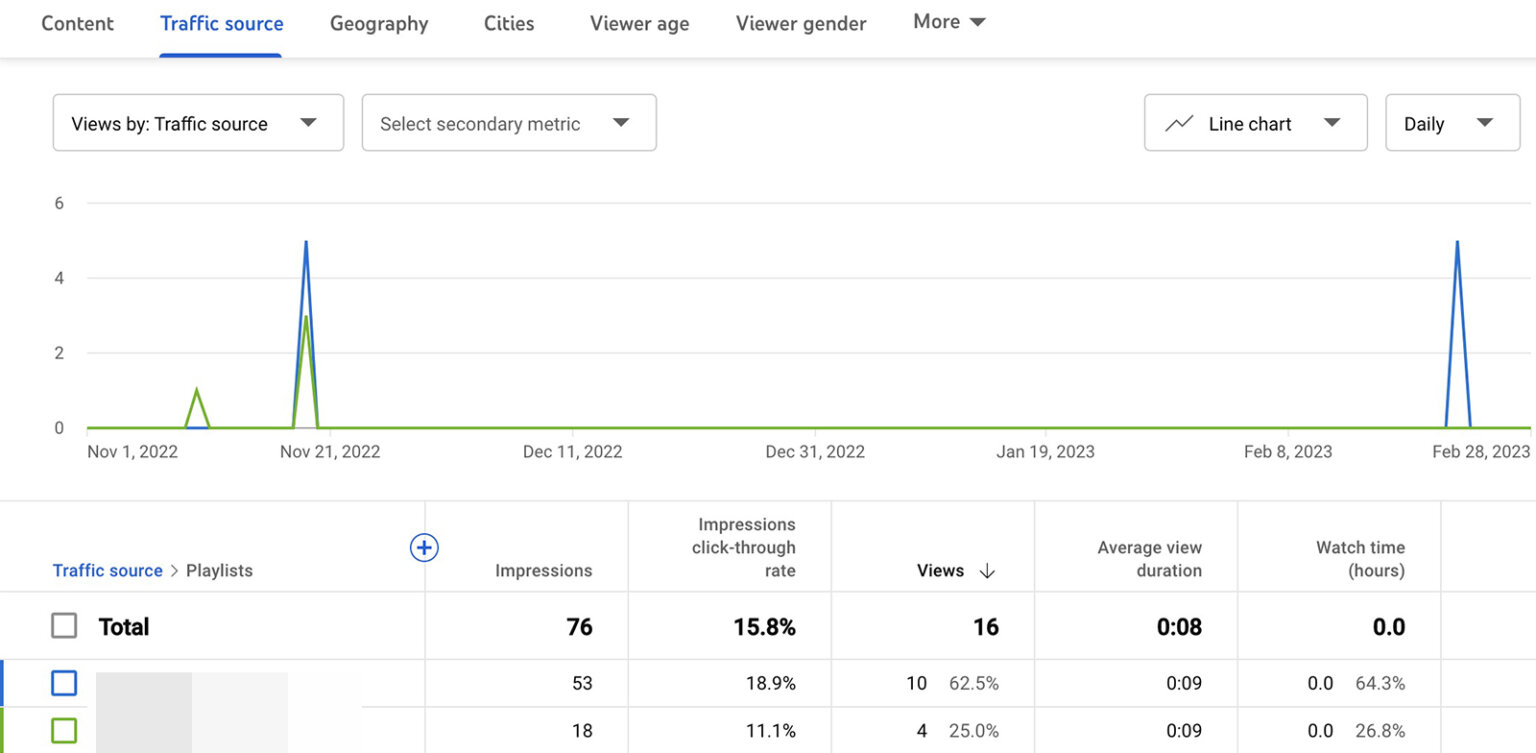1536x753 pixels.
Task: Click the Traffic source breadcrumb link
Action: click(107, 570)
